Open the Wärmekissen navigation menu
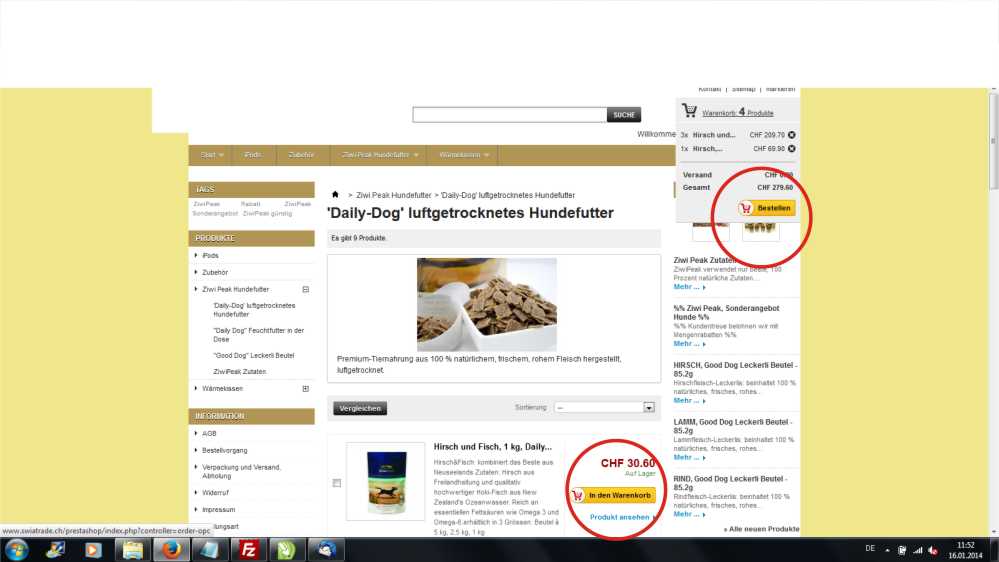Image resolution: width=999 pixels, height=562 pixels. [x=463, y=155]
